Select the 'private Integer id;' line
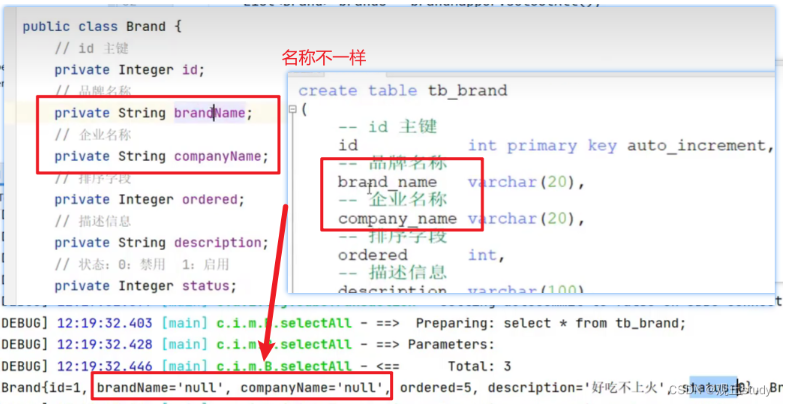 click(129, 70)
